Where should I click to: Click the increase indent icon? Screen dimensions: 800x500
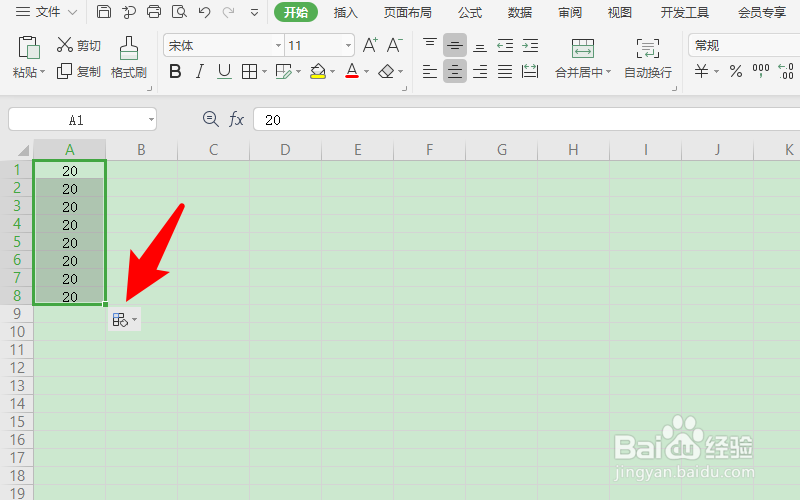(530, 45)
